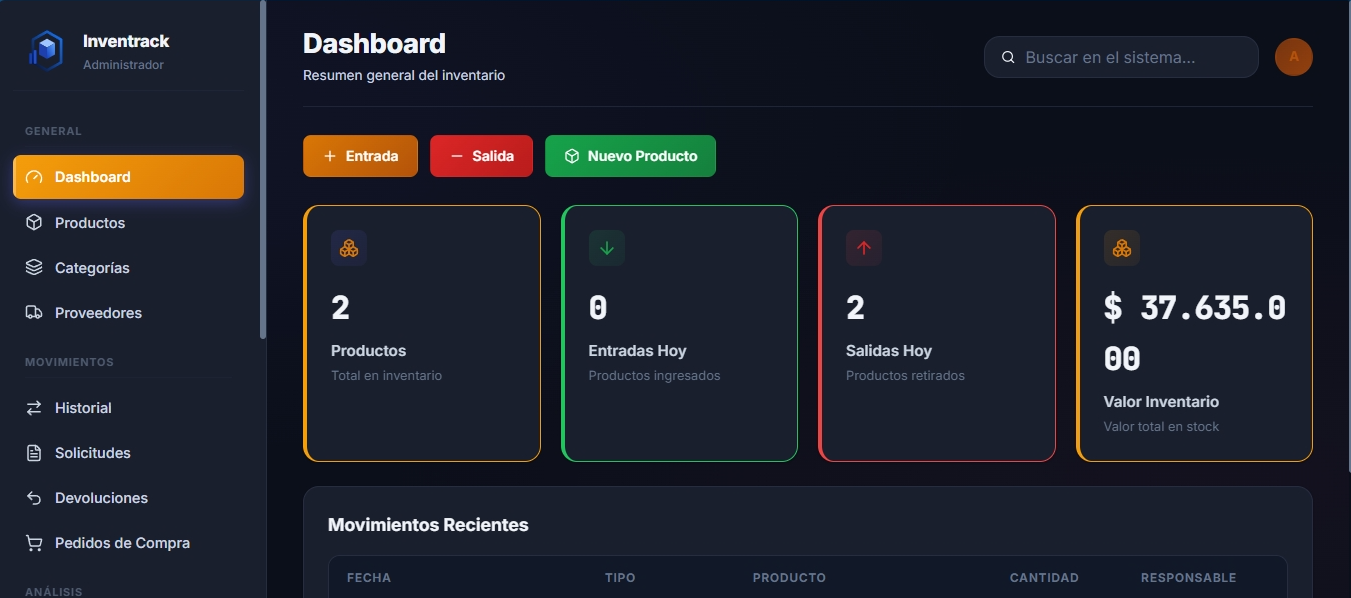The width and height of the screenshot is (1351, 598).
Task: Click the Inventrack cube logo icon
Action: point(45,50)
